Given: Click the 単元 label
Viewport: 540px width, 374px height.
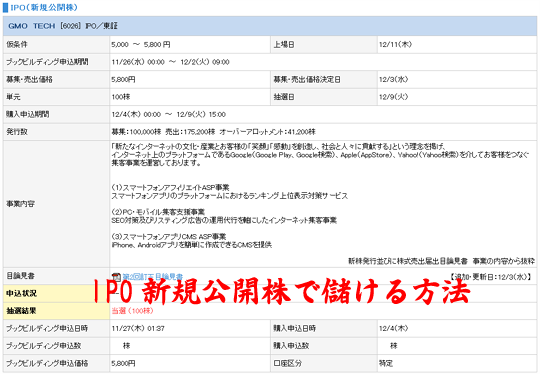Looking at the screenshot, I should pos(13,97).
